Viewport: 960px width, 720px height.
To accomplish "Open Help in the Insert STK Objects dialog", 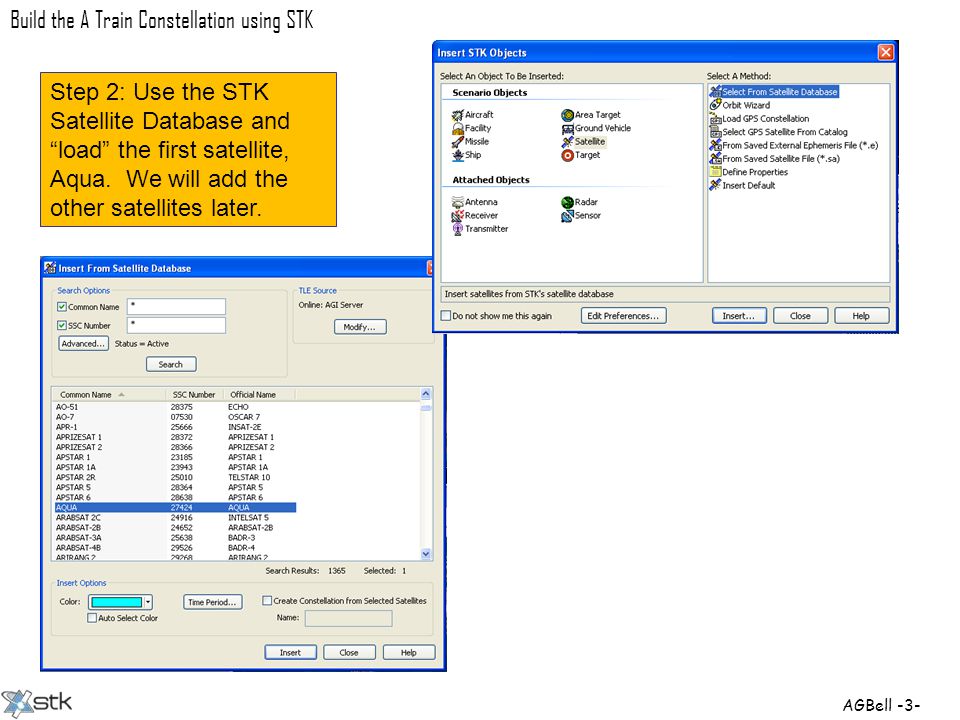I will tap(861, 316).
